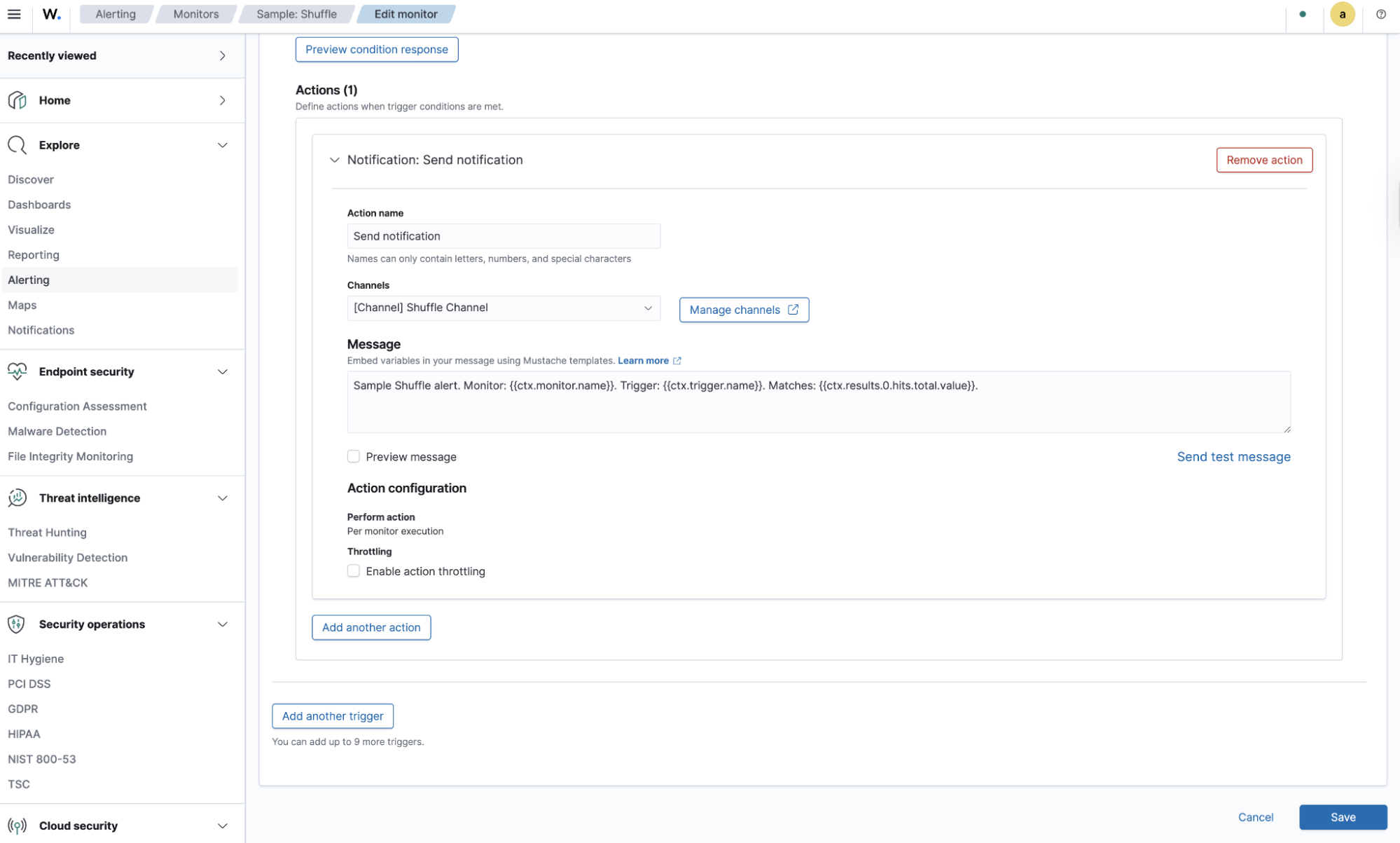Go to Monitors breadcrumb

pos(196,14)
